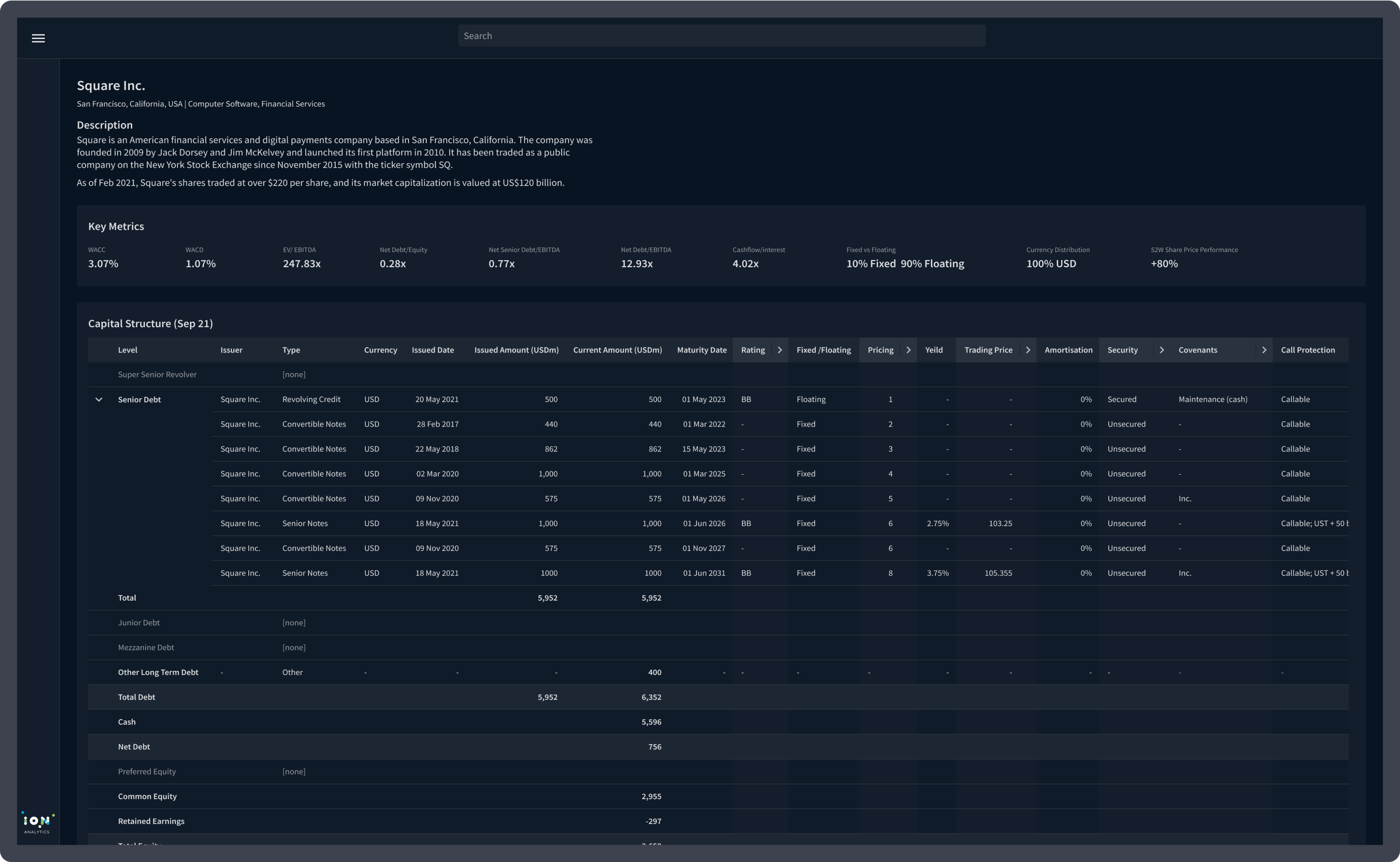Screen dimensions: 1400x862
Task: Click the ION Analytics logo
Action: click(37, 823)
